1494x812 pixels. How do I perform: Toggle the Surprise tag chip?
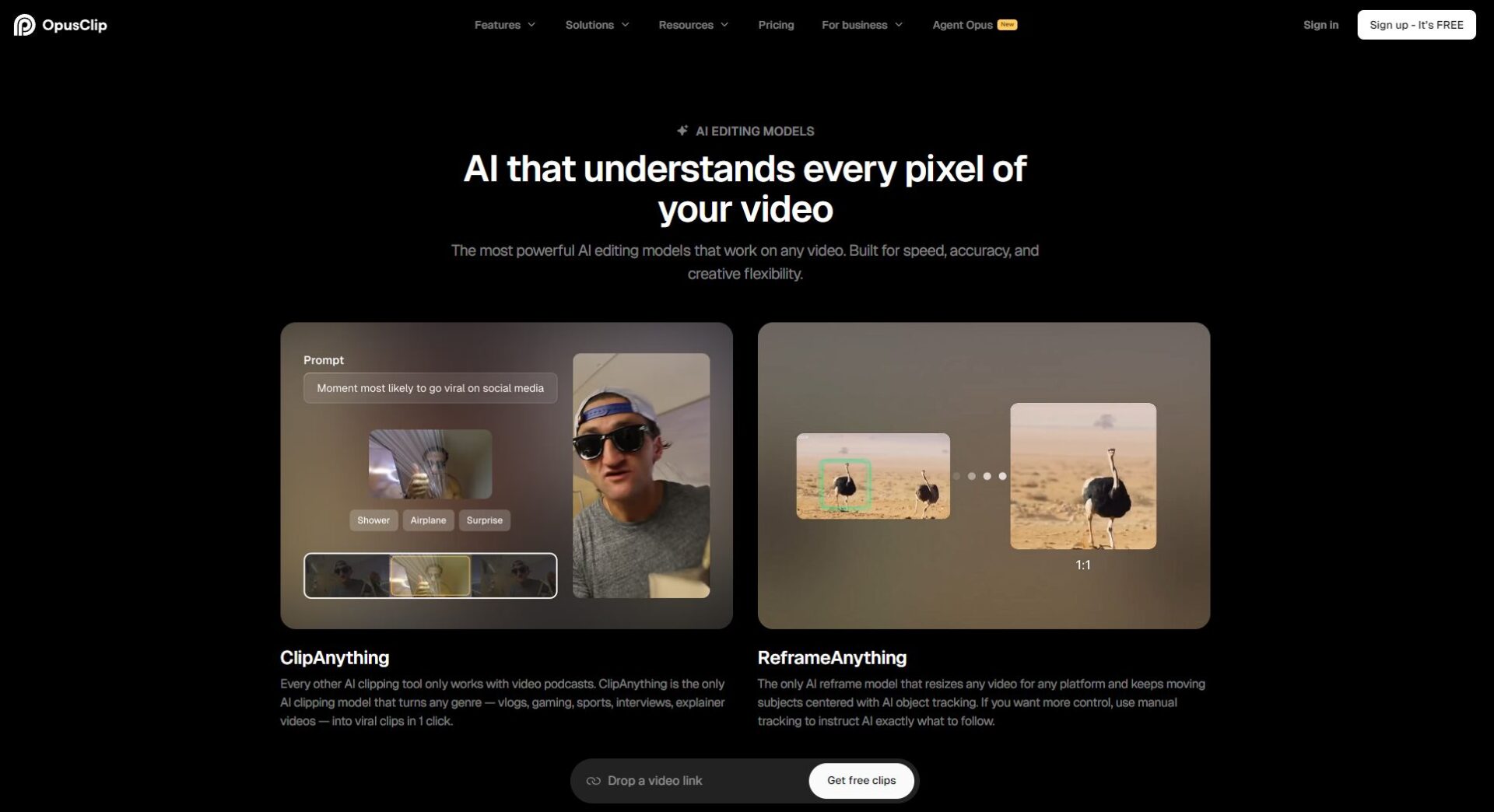(x=484, y=520)
